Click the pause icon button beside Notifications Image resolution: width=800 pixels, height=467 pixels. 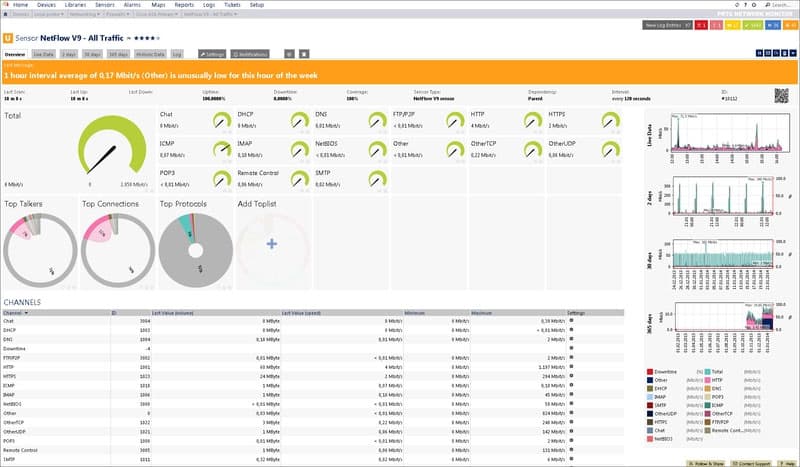pos(289,54)
